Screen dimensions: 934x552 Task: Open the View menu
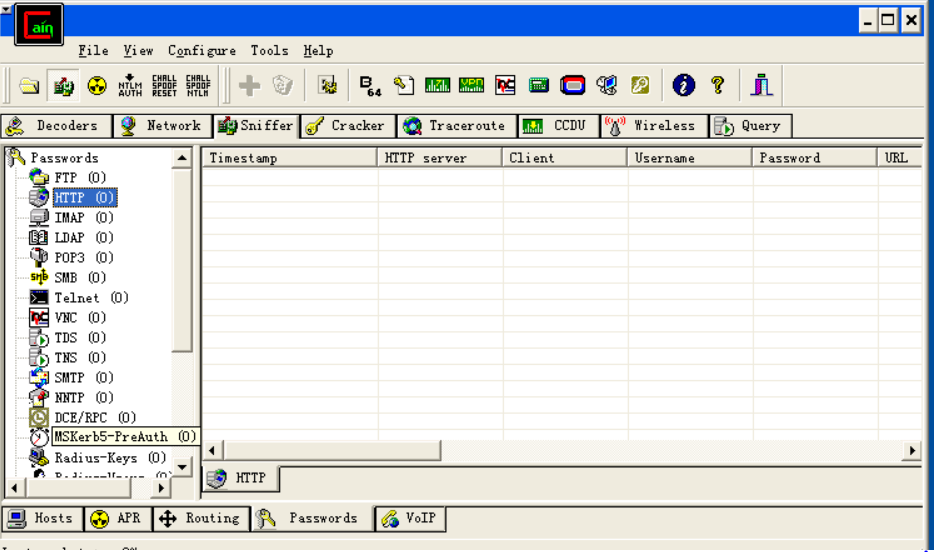(138, 51)
